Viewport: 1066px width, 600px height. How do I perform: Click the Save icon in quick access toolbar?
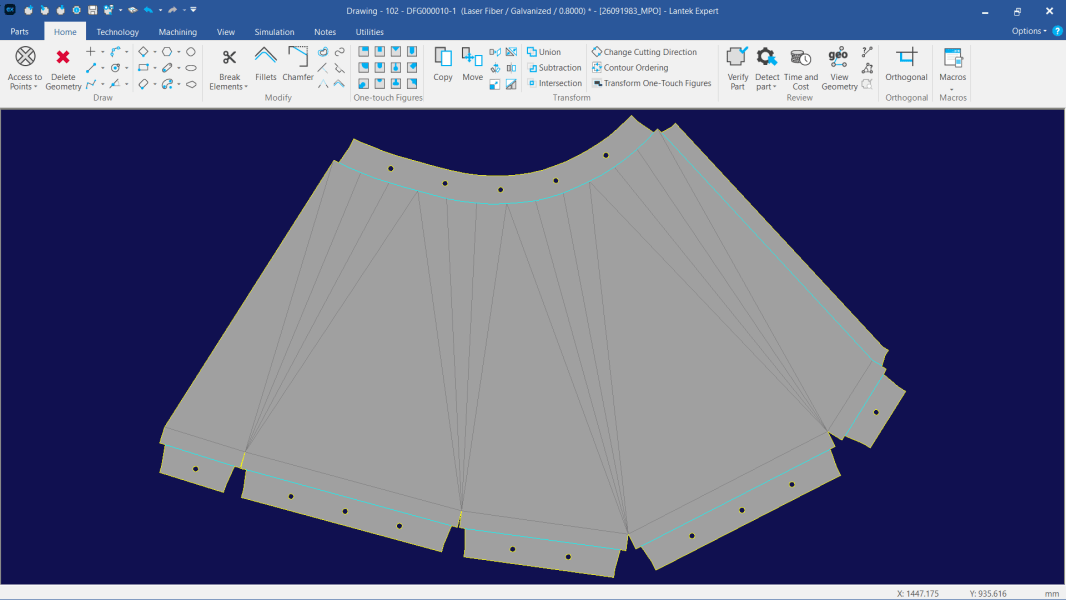(92, 10)
